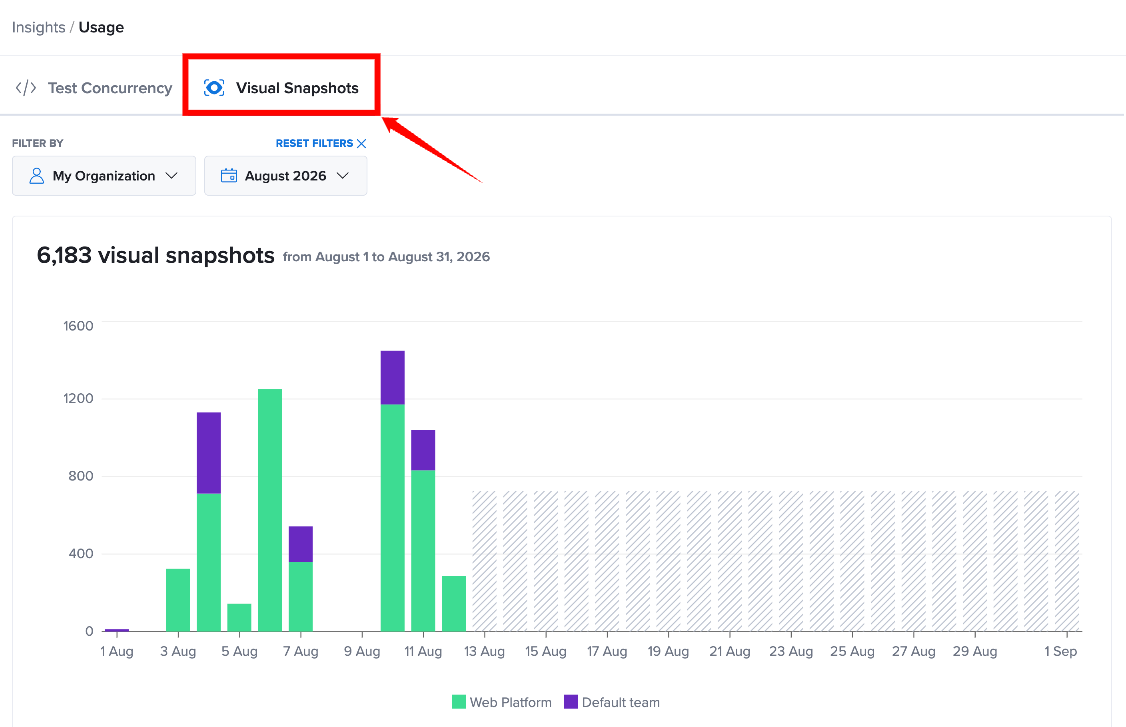
Task: Click the tallest bar near 10 Aug
Action: tap(393, 491)
